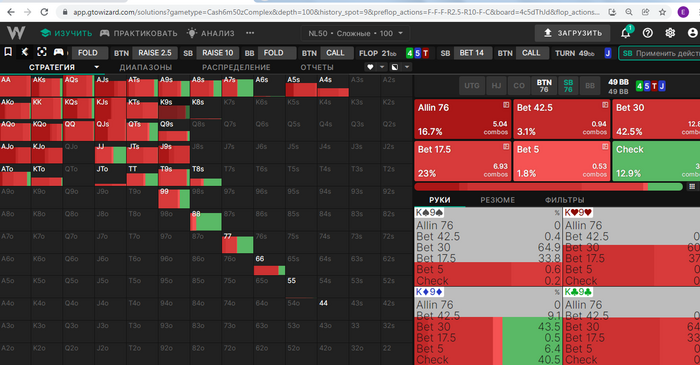
Task: Open the РЕЗЮМЕ tab
Action: tap(497, 200)
